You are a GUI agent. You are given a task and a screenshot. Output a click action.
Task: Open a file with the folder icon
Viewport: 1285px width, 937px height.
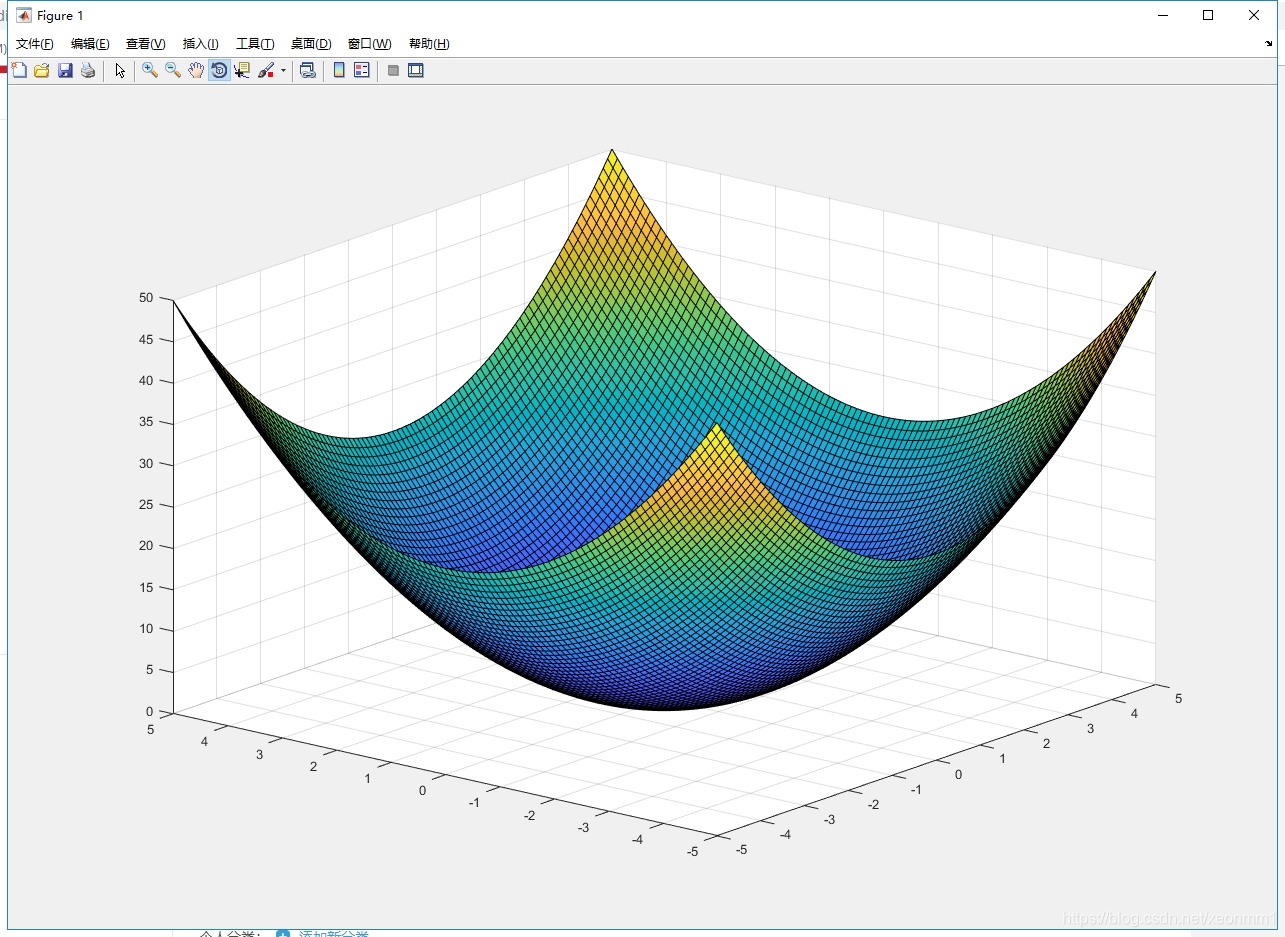click(x=42, y=70)
